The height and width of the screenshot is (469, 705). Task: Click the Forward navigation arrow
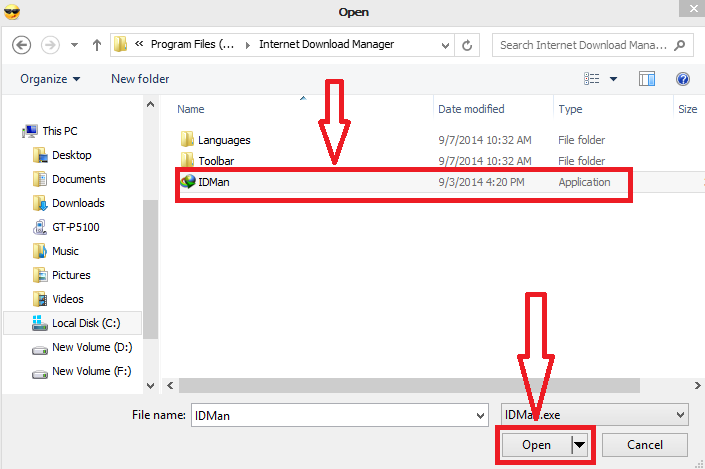point(50,45)
